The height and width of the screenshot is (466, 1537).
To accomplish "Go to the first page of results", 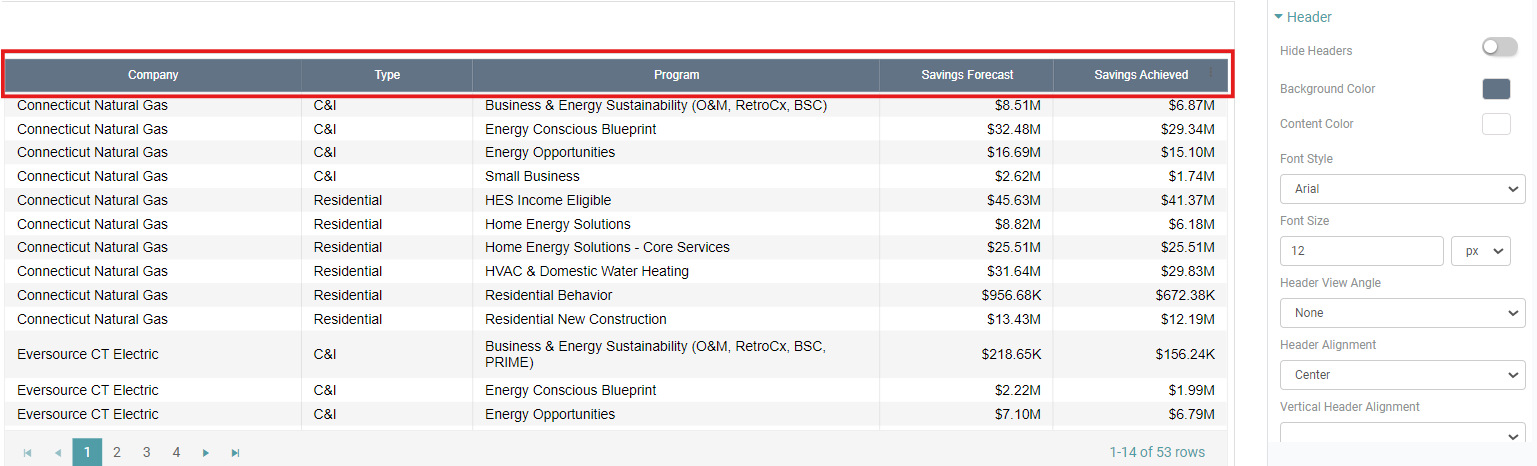I will click(28, 453).
